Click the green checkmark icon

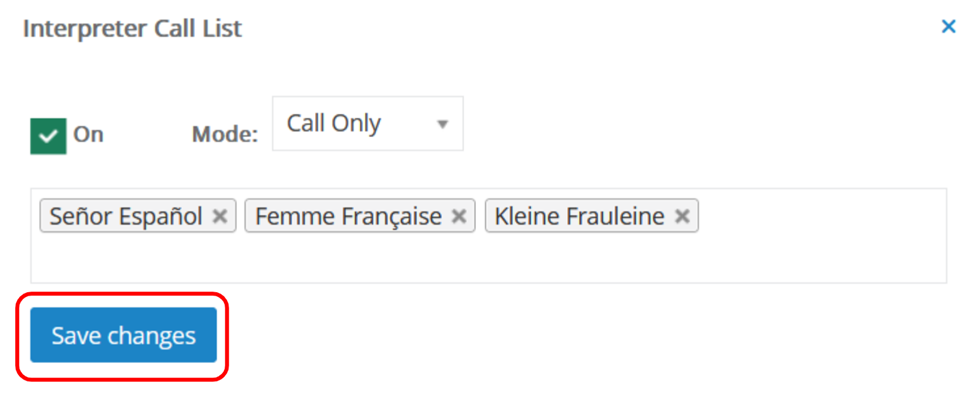click(x=48, y=136)
